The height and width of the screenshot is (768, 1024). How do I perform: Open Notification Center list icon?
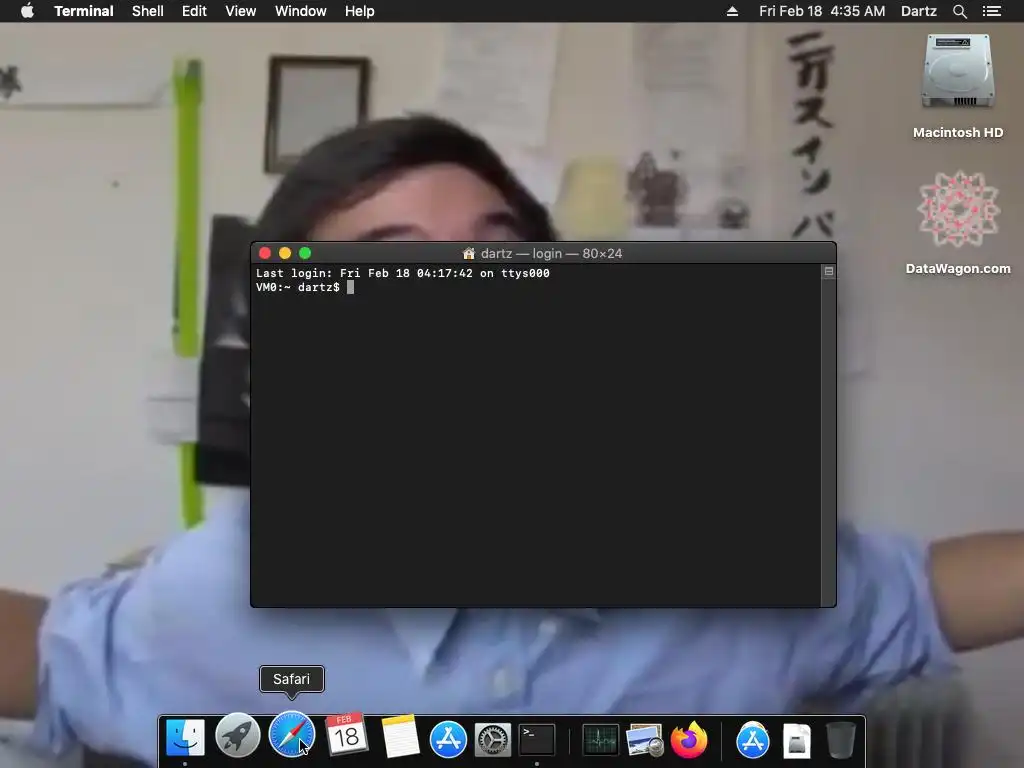coord(991,11)
